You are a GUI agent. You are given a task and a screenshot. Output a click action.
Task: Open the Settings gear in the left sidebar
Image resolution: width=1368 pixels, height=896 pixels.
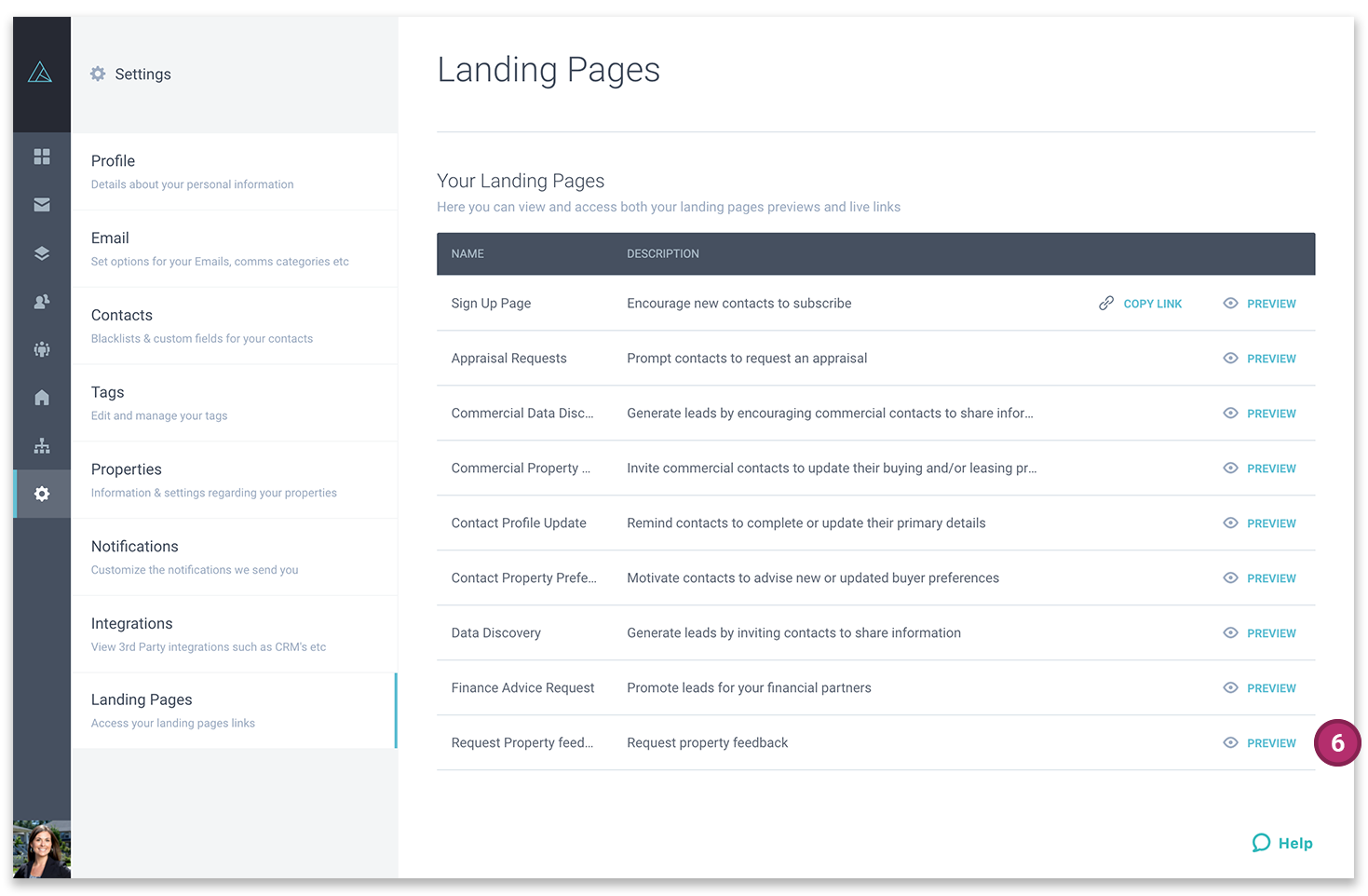41,494
